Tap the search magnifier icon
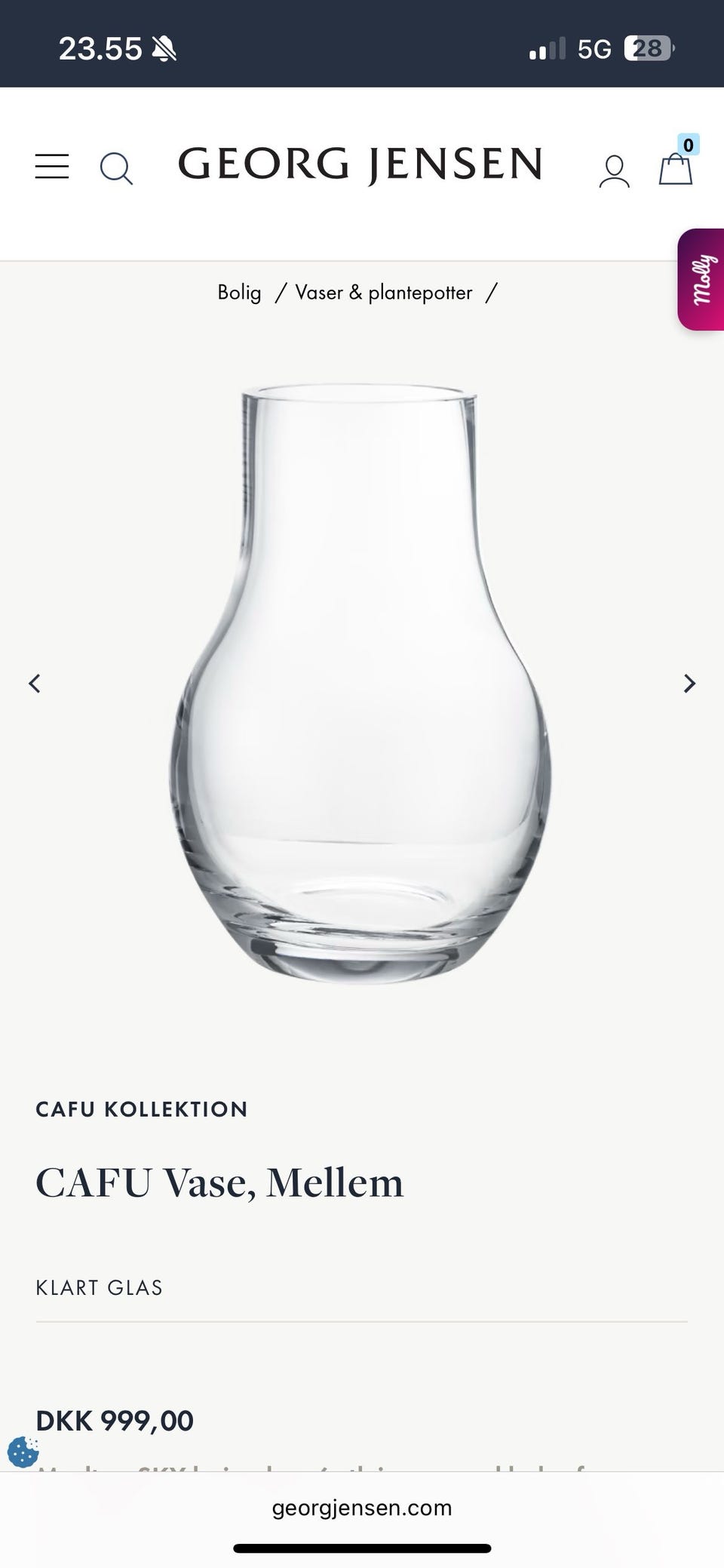Screen dimensions: 724x1568 (x=116, y=168)
